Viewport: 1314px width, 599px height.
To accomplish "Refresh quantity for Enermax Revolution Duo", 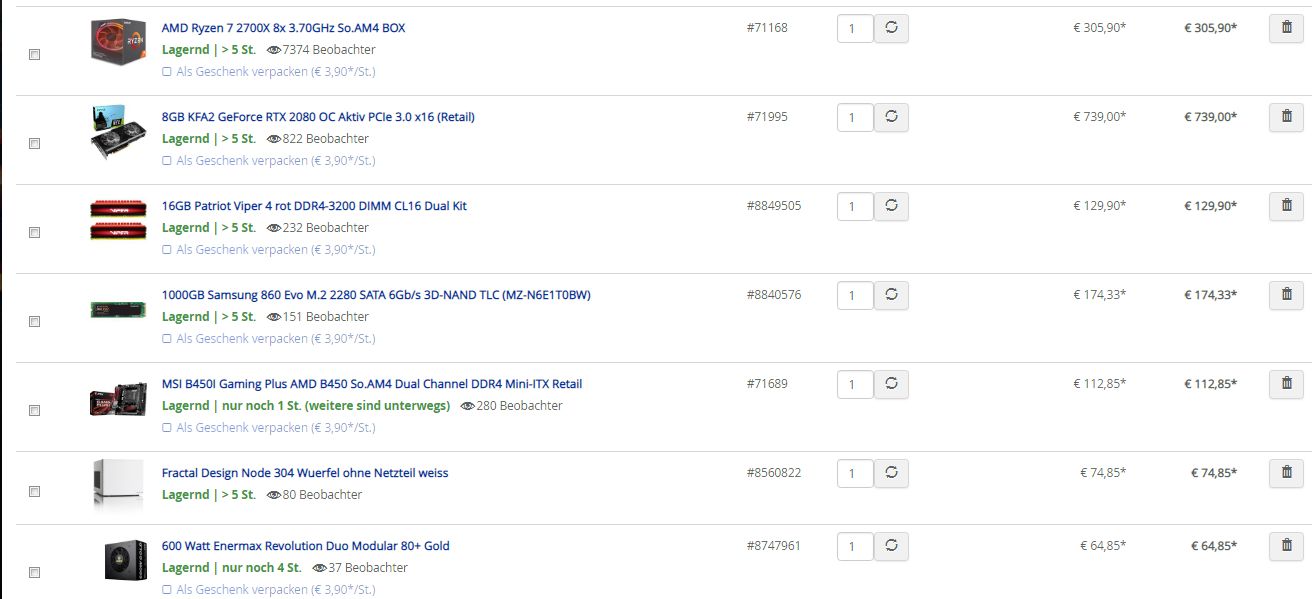I will (x=891, y=547).
